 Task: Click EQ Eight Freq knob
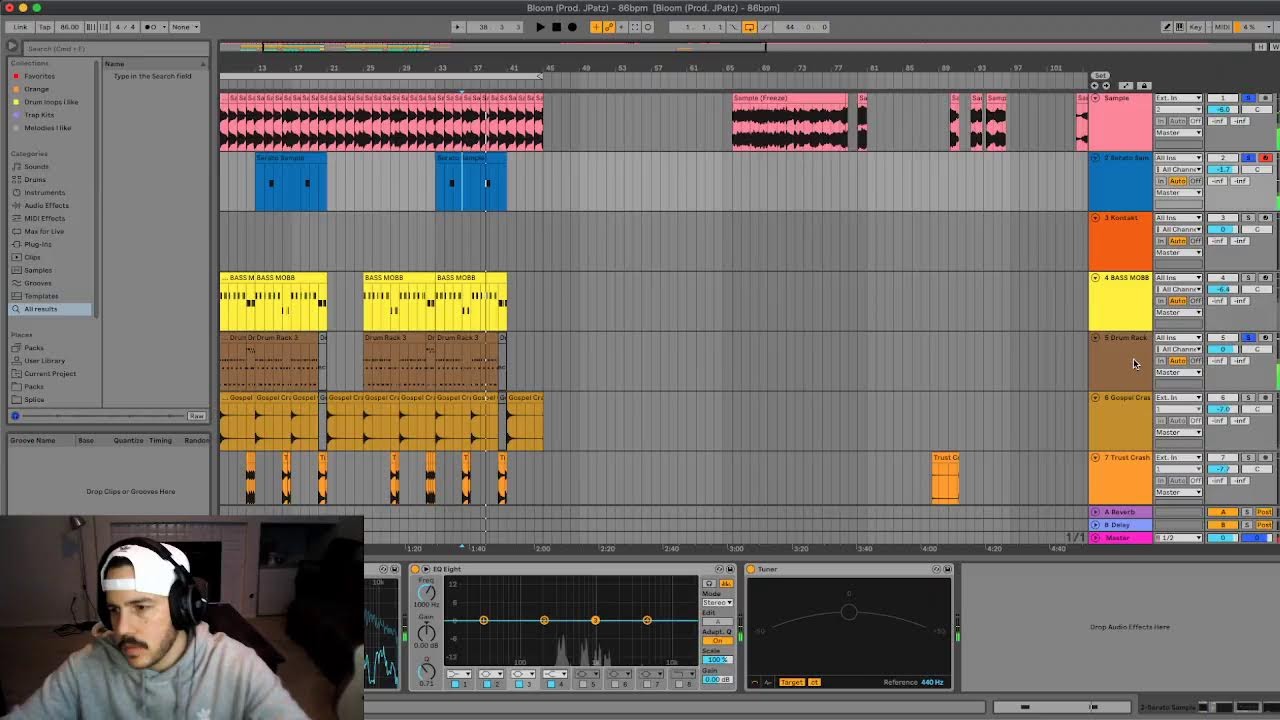click(x=427, y=593)
